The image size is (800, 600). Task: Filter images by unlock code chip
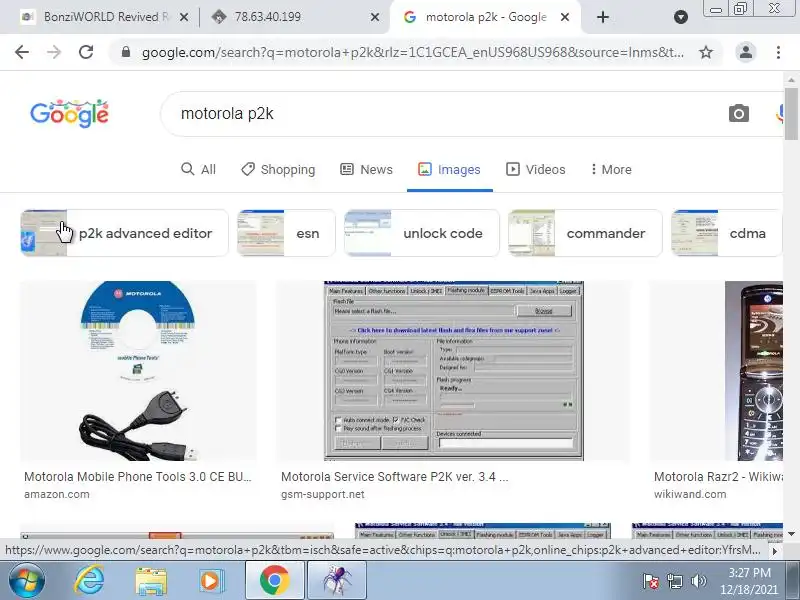coord(422,233)
